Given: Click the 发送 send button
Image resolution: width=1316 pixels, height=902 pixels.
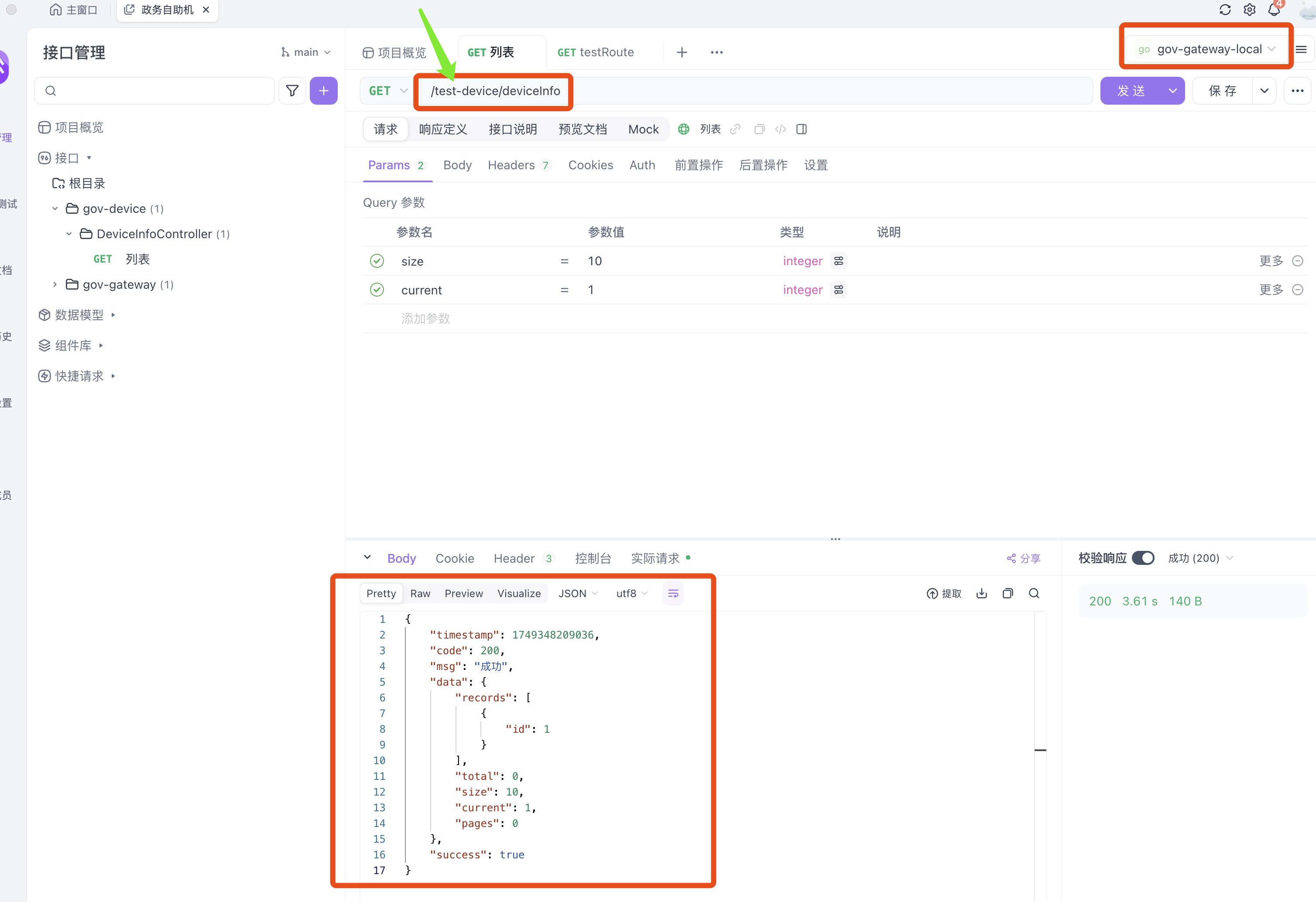Looking at the screenshot, I should coord(1131,91).
